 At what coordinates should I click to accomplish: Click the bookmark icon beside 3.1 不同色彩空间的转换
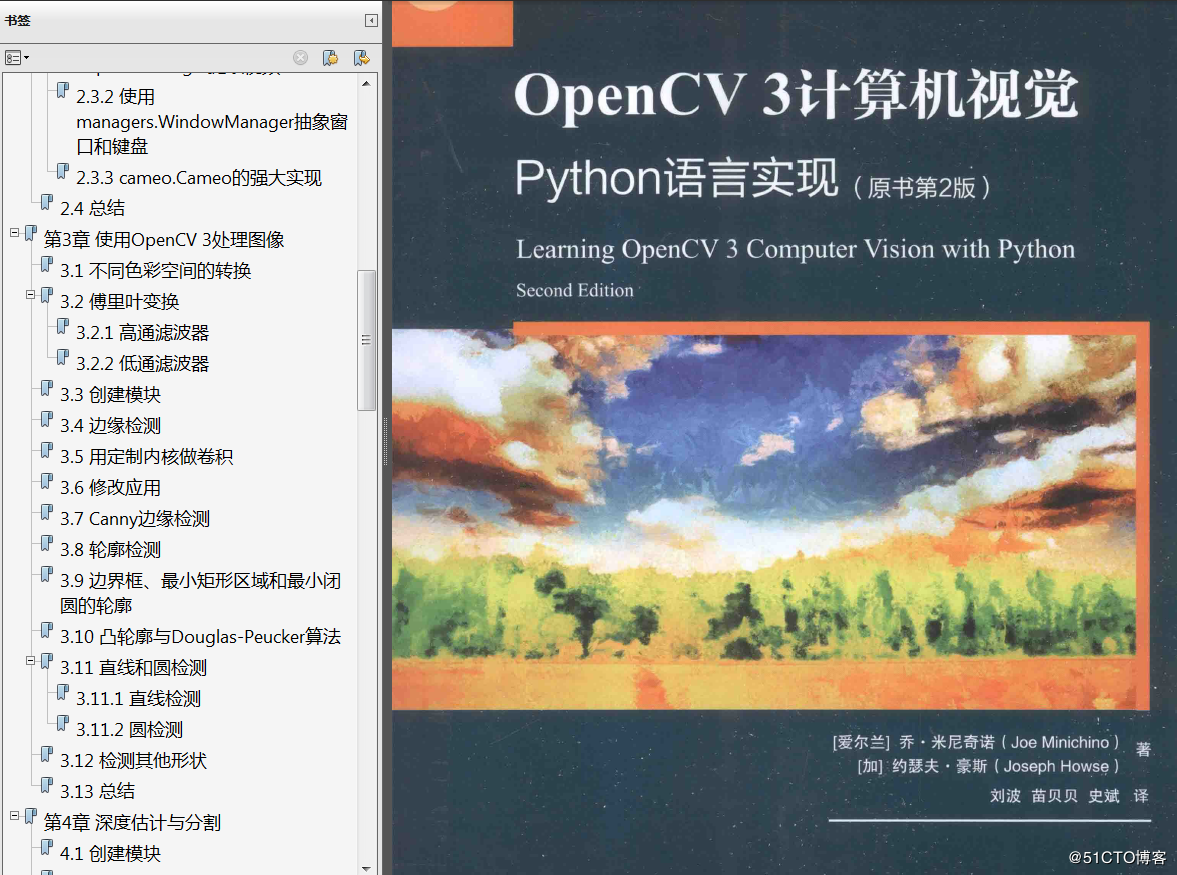(x=47, y=264)
